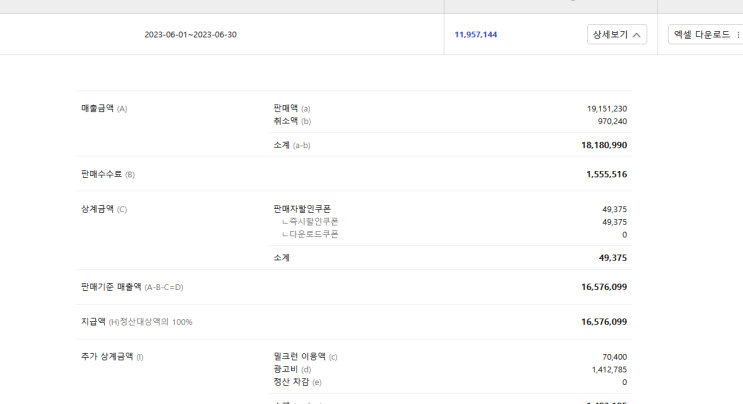
Task: Click the 추가 상계금액 (I) section label
Action: click(x=112, y=356)
